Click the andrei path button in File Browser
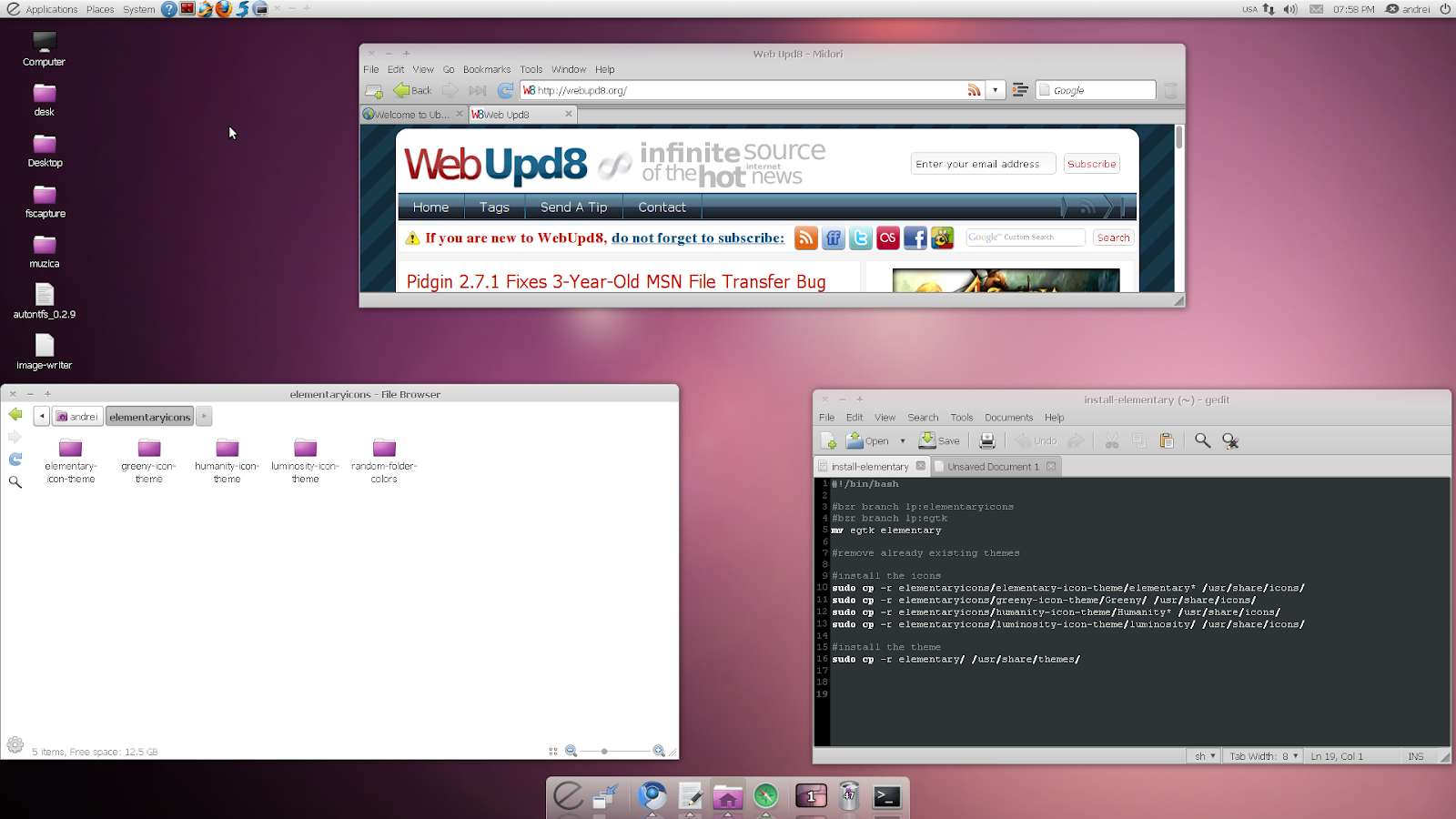This screenshot has height=819, width=1456. point(76,416)
